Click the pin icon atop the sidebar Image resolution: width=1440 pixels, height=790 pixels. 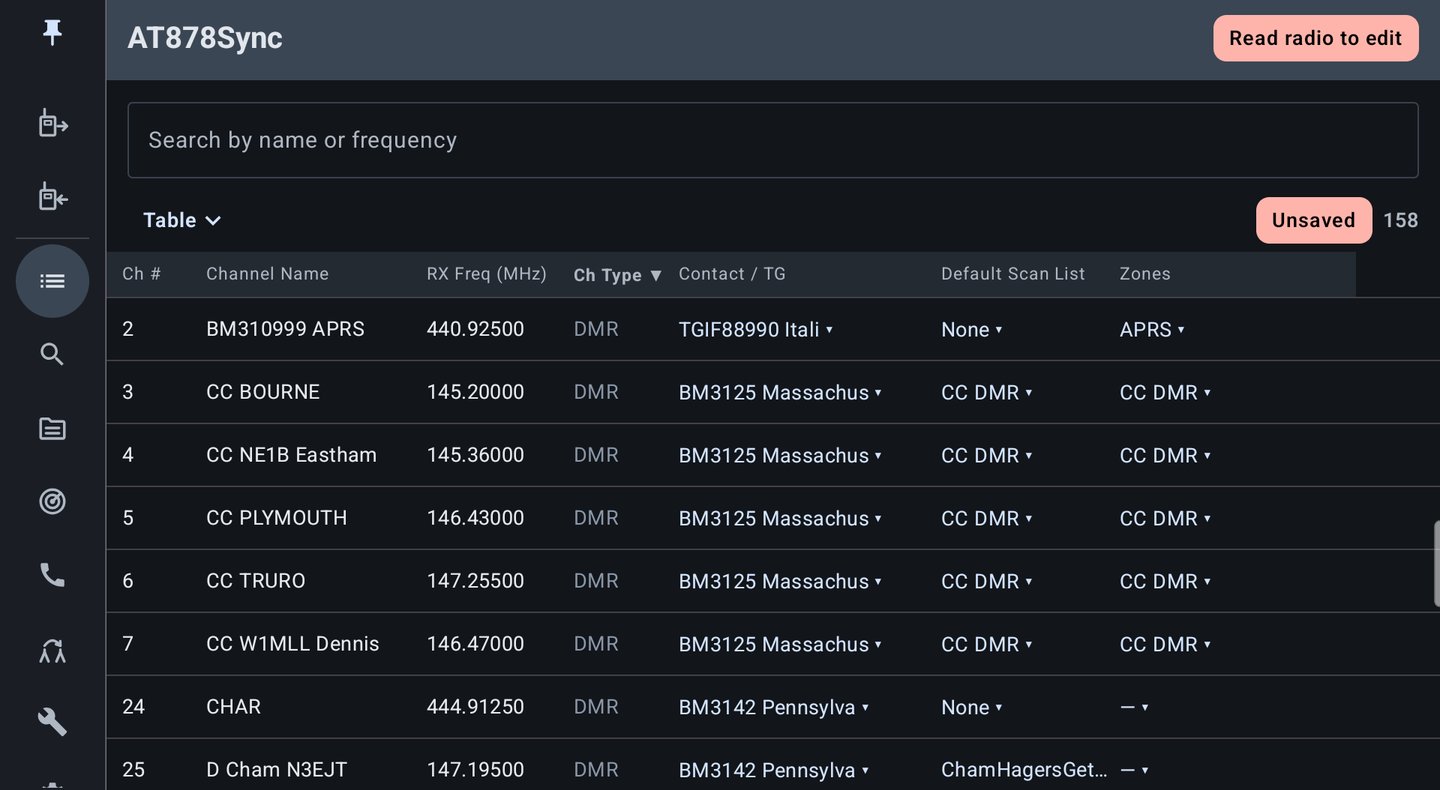[x=52, y=33]
